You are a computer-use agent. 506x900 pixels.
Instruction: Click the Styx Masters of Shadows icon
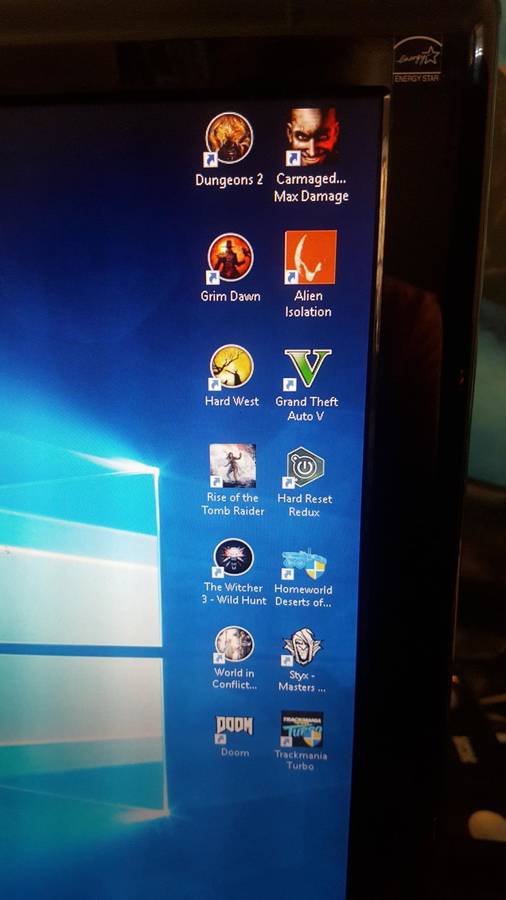click(x=302, y=646)
